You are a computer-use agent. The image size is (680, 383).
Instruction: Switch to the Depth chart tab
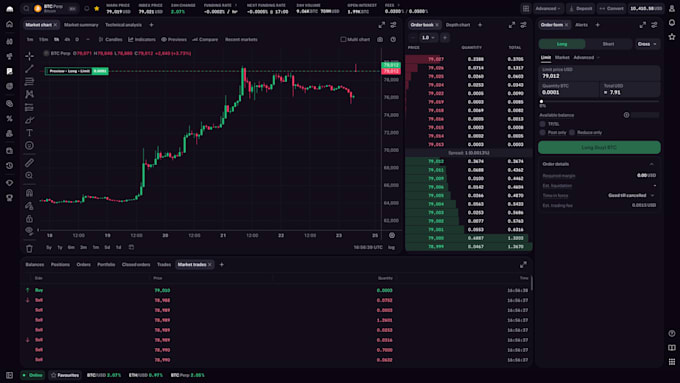(458, 25)
